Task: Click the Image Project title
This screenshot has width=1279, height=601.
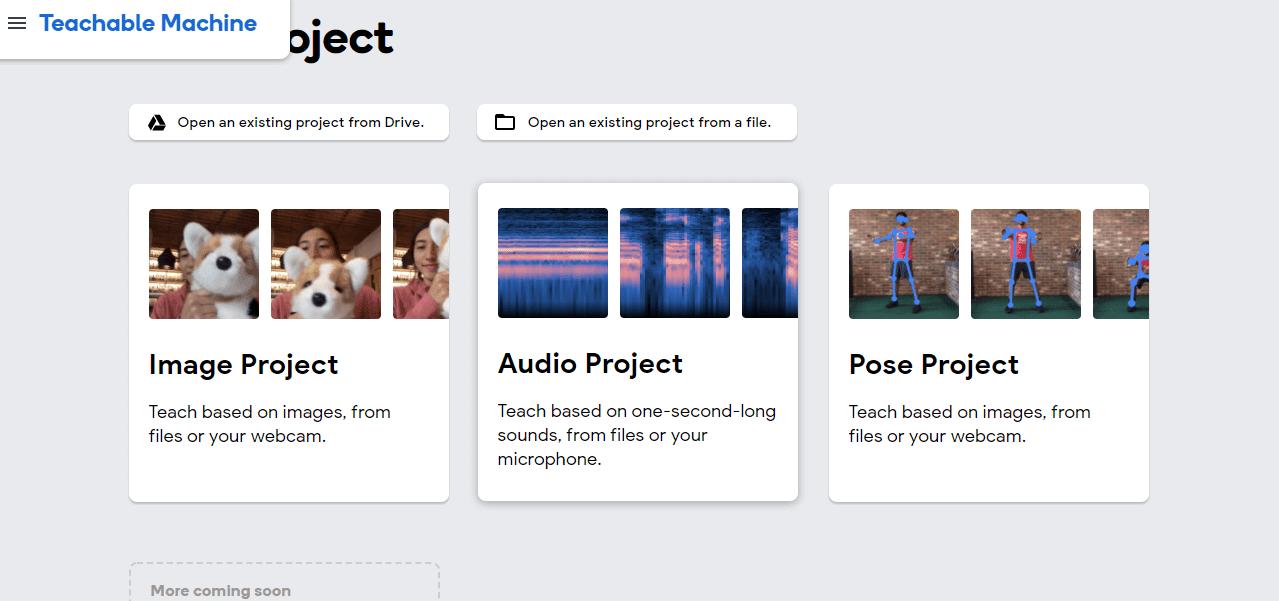Action: [244, 365]
